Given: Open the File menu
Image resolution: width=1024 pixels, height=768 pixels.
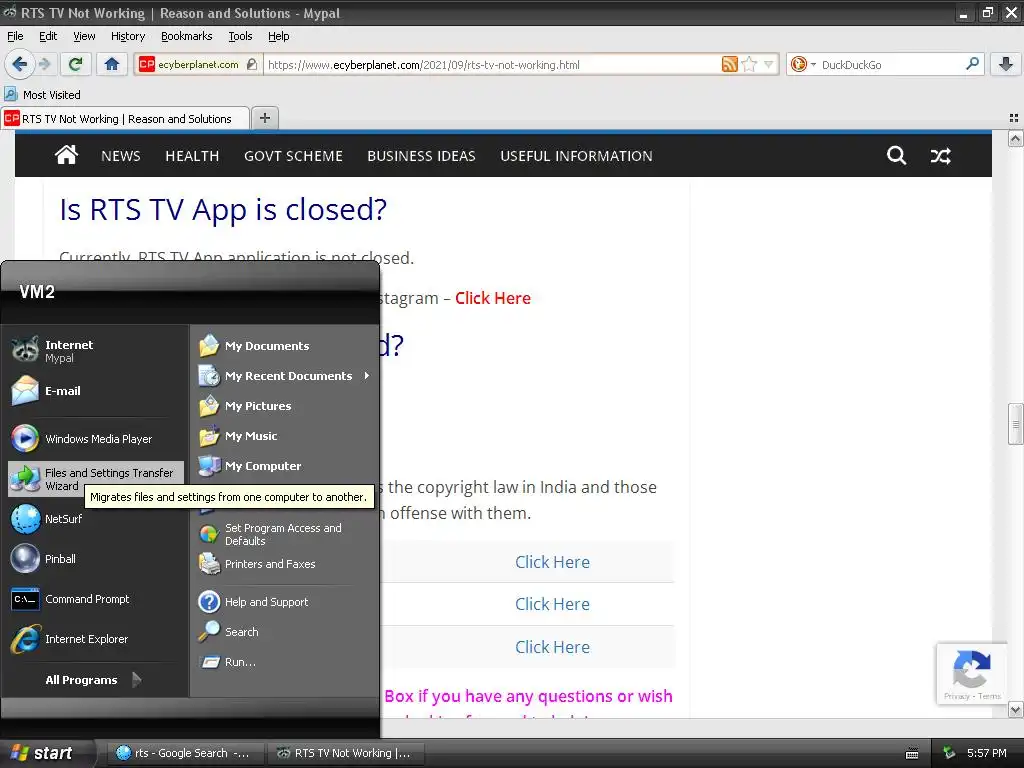Looking at the screenshot, I should pos(15,36).
